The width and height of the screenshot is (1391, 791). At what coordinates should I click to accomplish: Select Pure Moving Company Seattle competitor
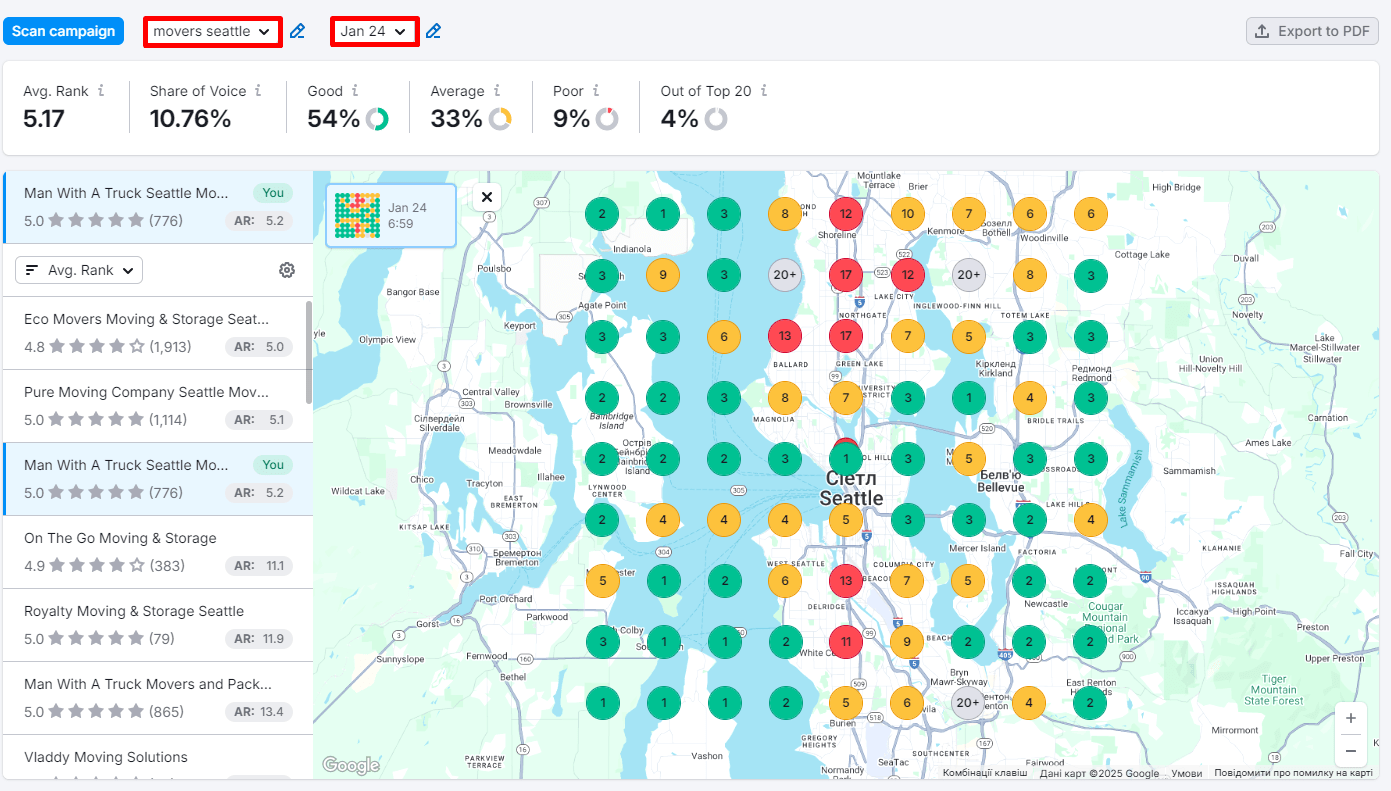pos(158,406)
